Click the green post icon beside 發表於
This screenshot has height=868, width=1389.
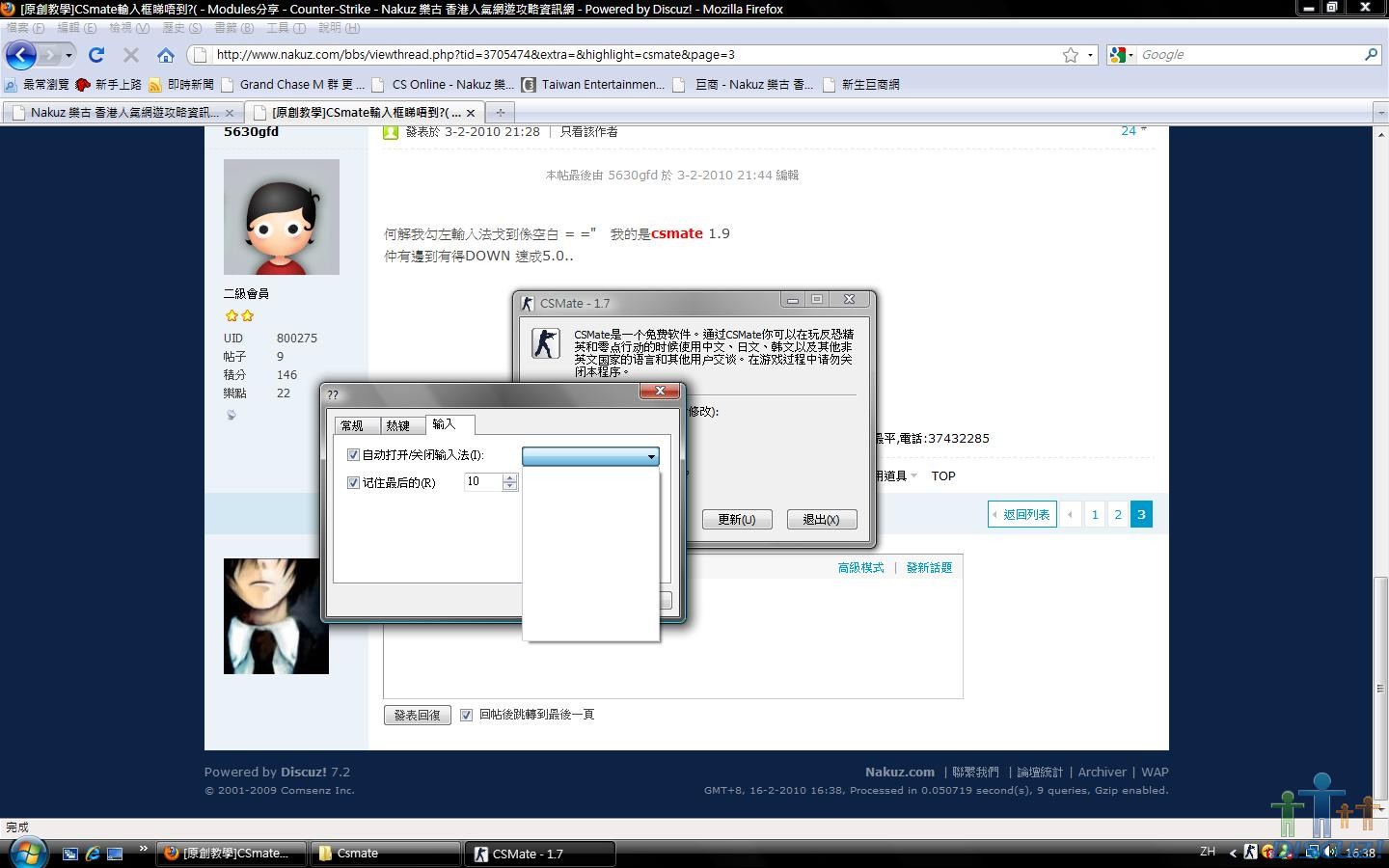[391, 132]
